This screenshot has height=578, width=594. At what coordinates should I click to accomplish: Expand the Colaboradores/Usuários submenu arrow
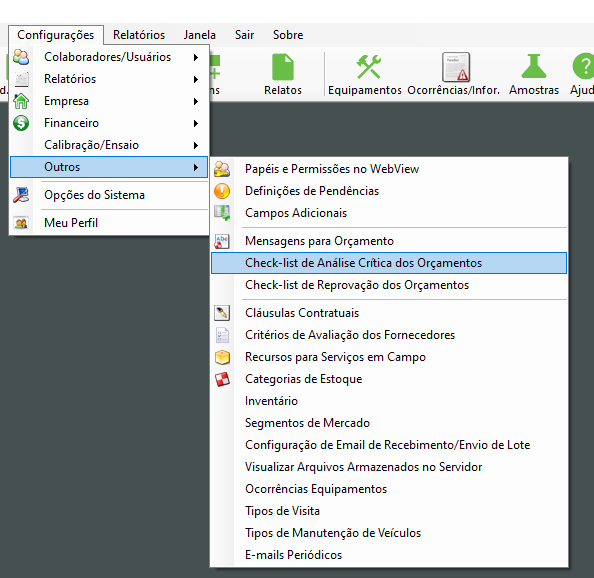point(196,57)
